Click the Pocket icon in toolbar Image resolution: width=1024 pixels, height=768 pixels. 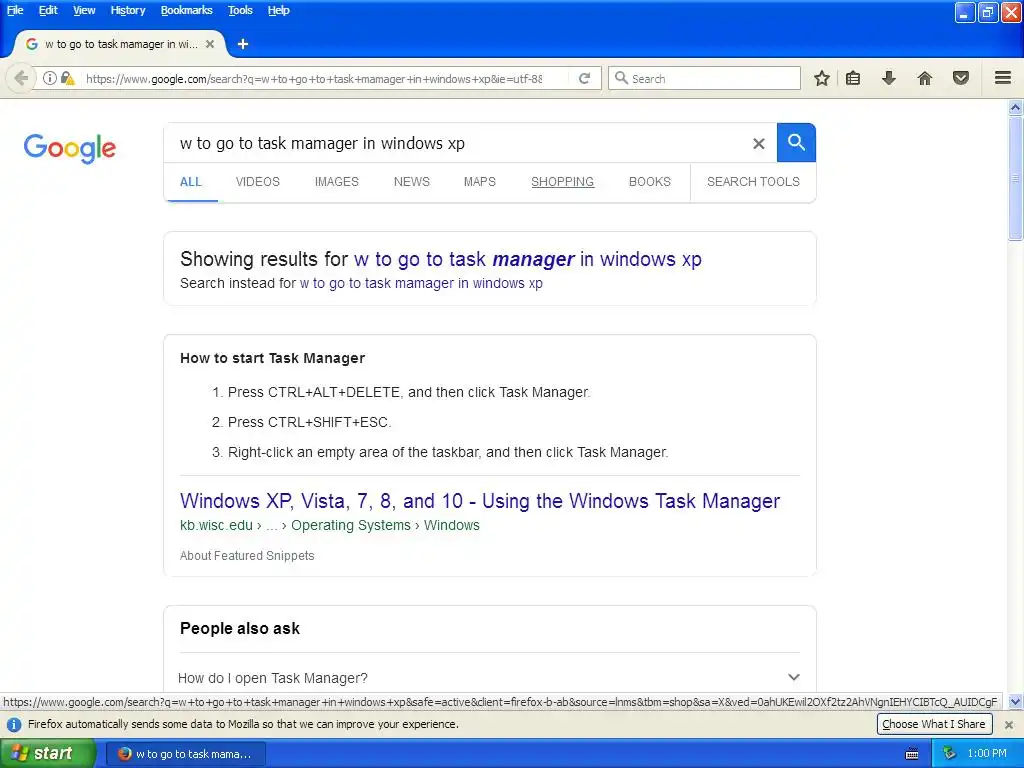[x=961, y=78]
